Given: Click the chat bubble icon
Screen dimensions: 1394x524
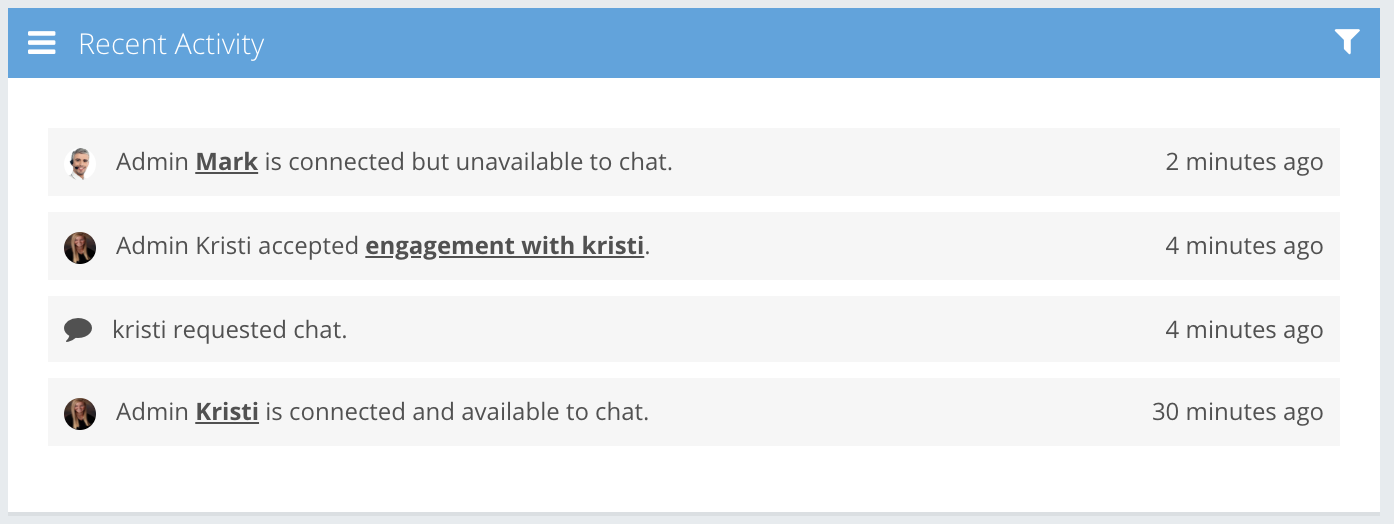Looking at the screenshot, I should pos(78,330).
